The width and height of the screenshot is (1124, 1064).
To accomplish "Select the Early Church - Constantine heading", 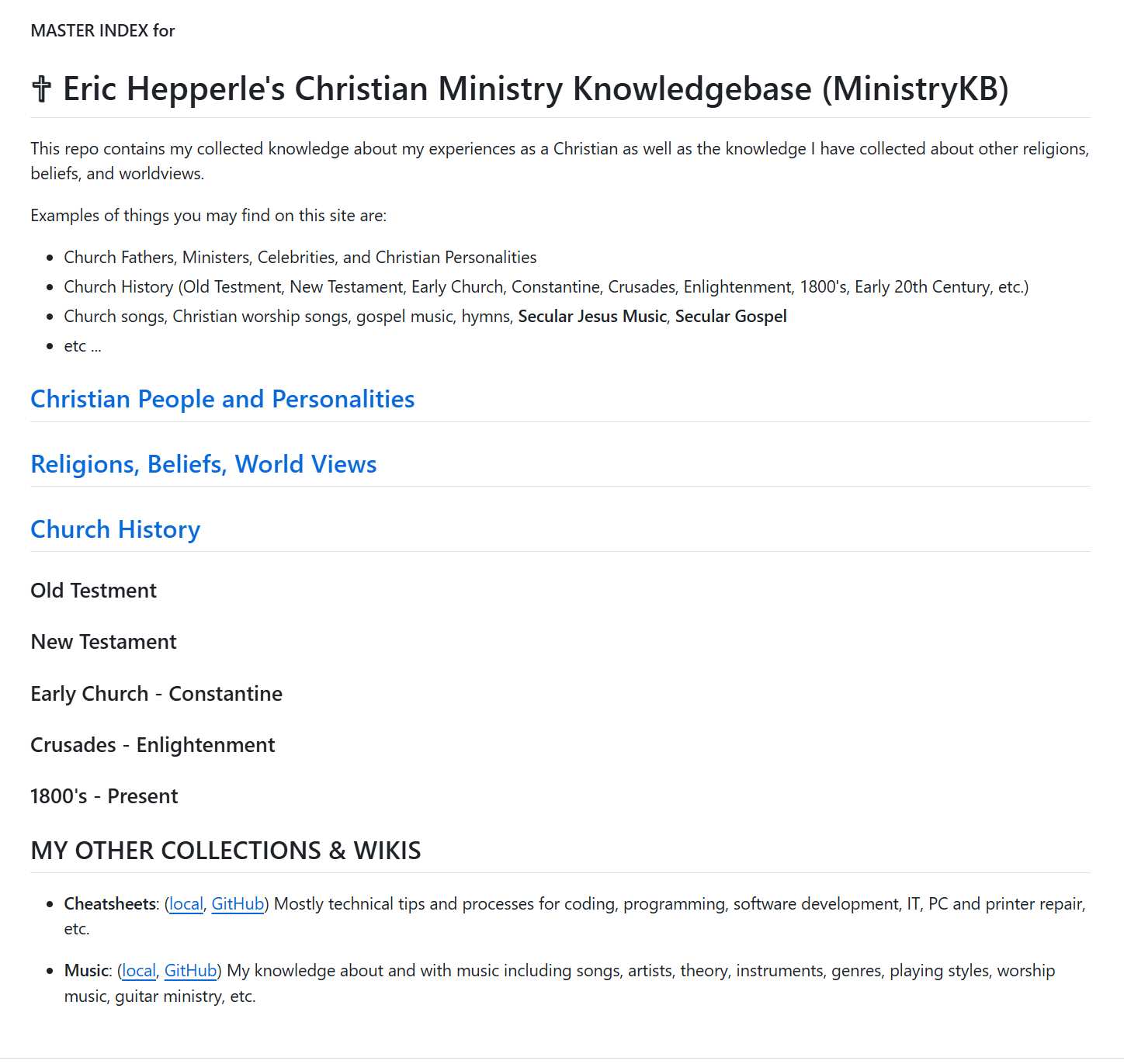I will [x=156, y=694].
